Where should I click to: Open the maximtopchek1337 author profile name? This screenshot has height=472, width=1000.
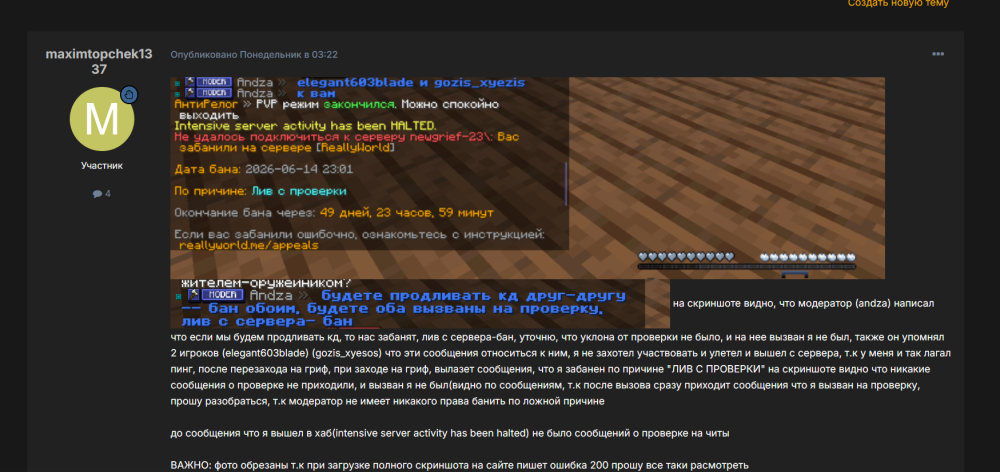99,61
